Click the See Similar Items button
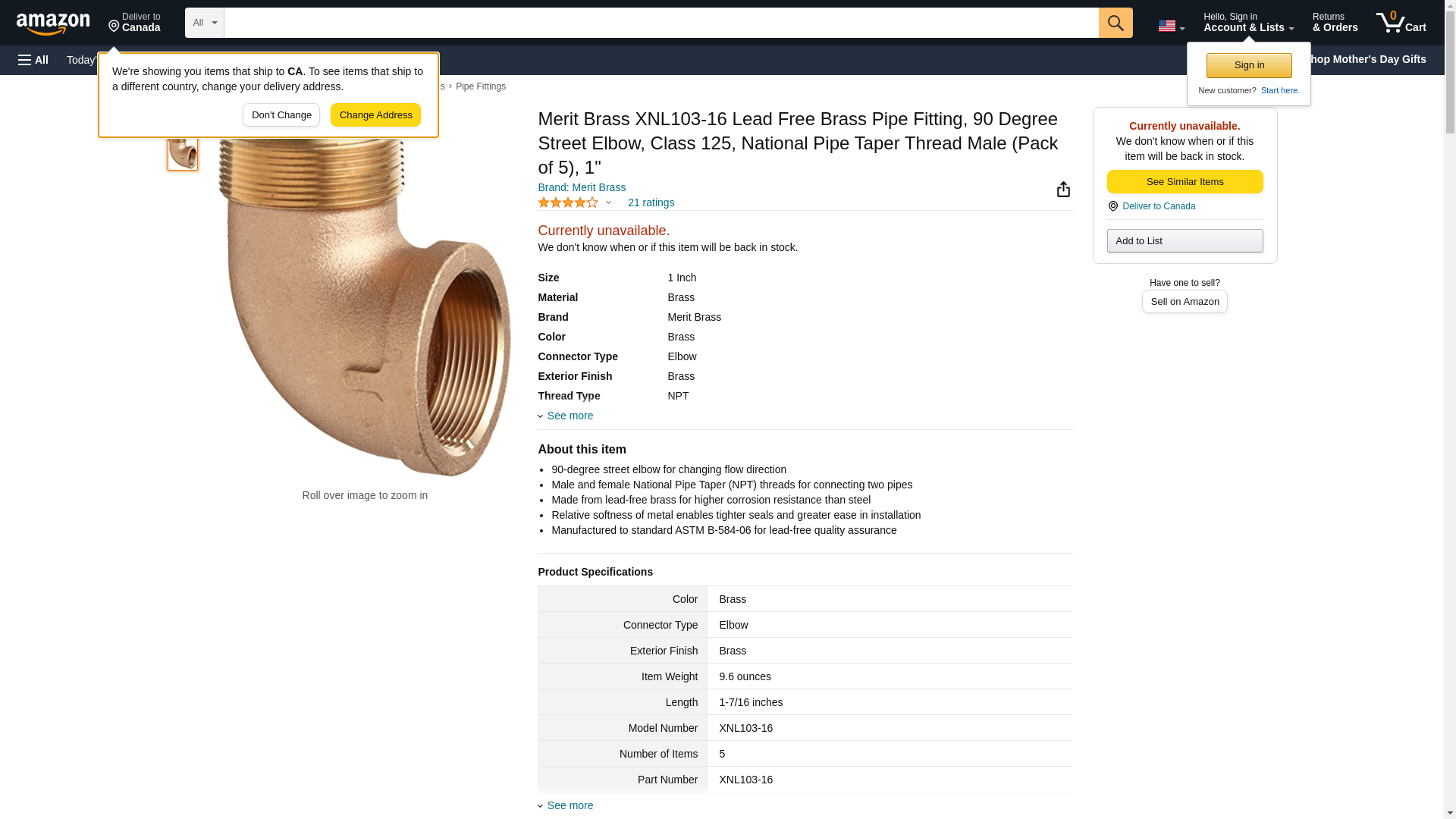1456x819 pixels. 1185,182
